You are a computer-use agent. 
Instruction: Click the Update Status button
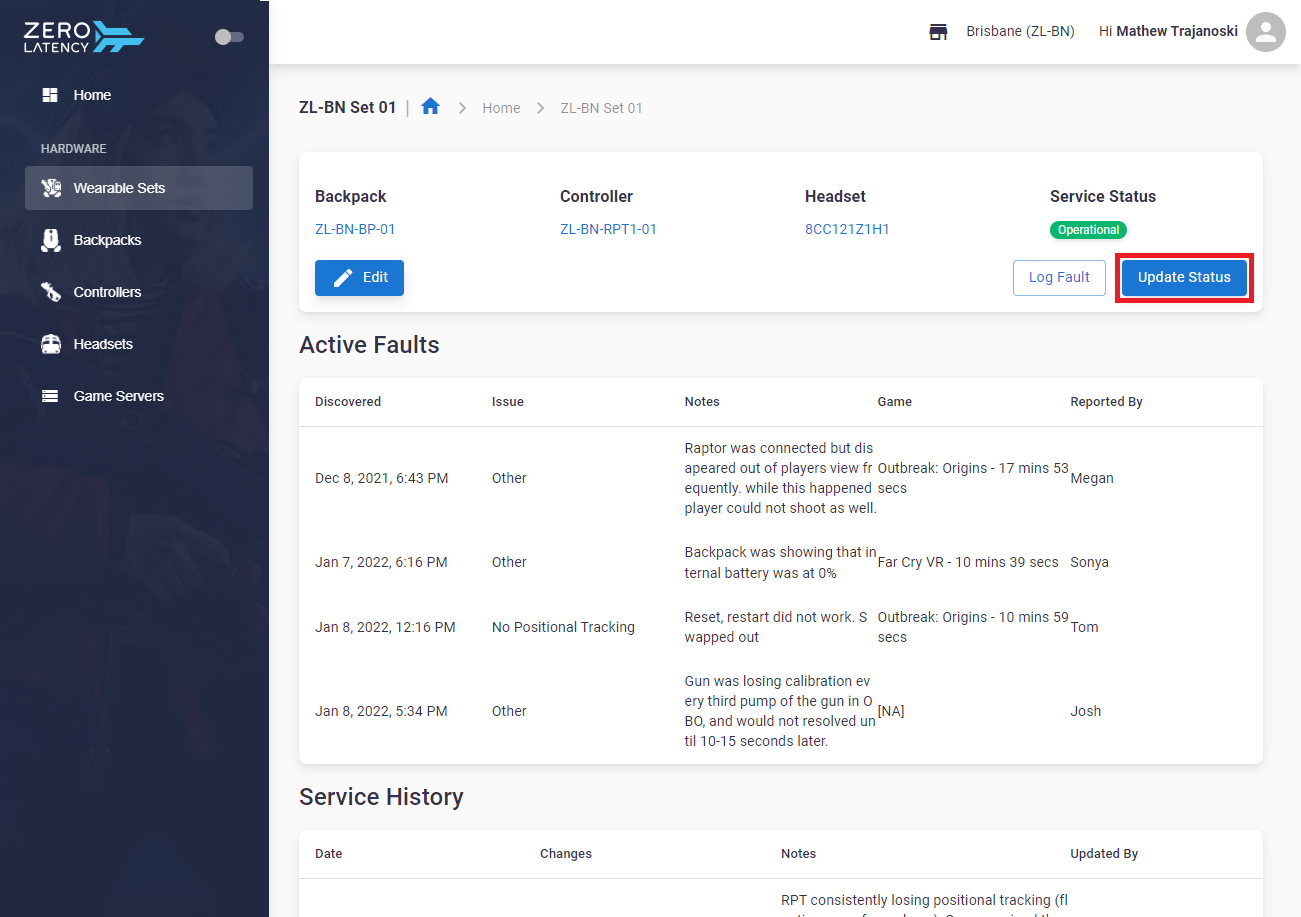(x=1184, y=278)
